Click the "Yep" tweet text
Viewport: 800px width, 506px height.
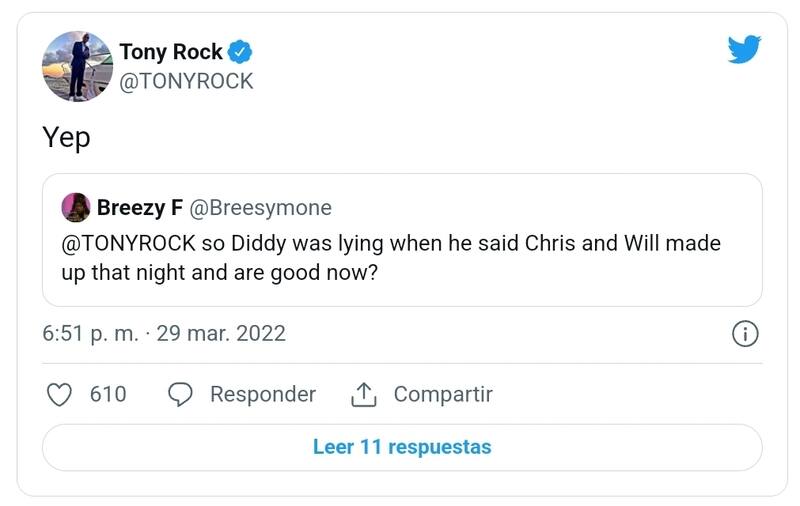coord(66,138)
